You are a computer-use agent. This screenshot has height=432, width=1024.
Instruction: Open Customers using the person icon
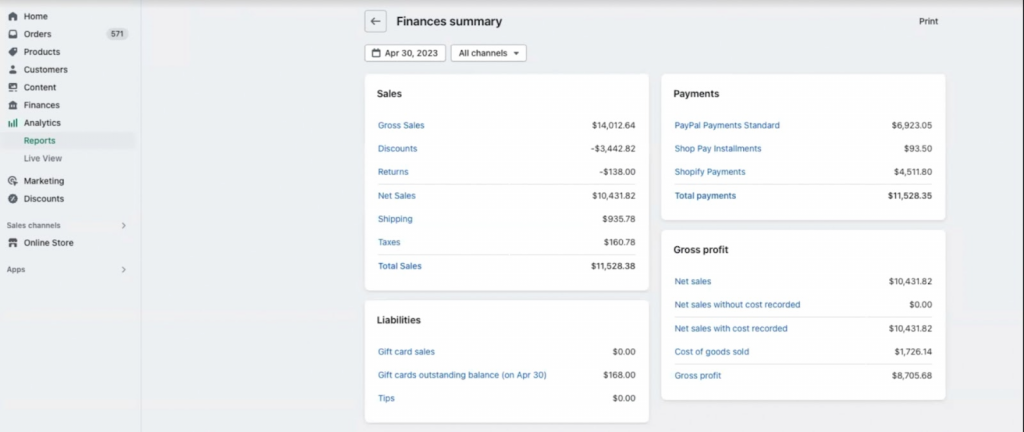(12, 70)
